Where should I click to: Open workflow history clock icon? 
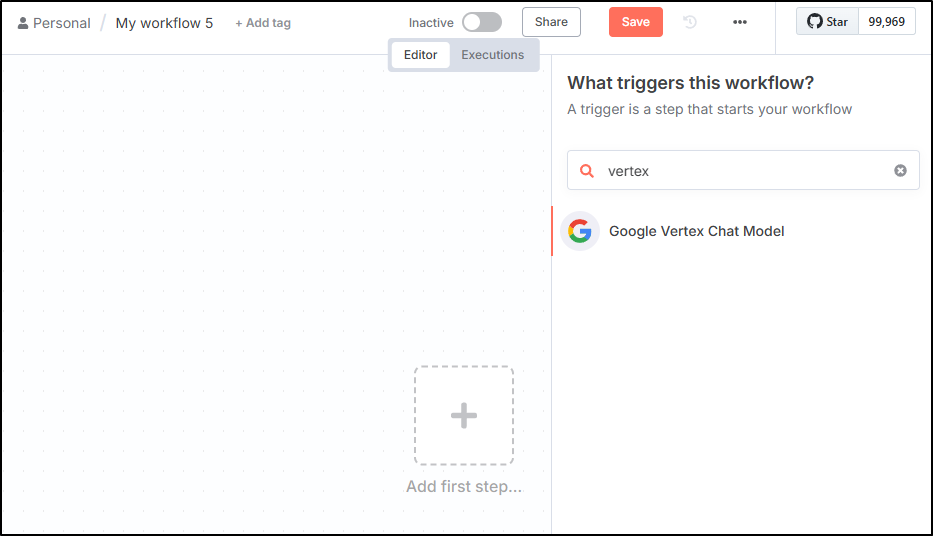pyautogui.click(x=690, y=22)
